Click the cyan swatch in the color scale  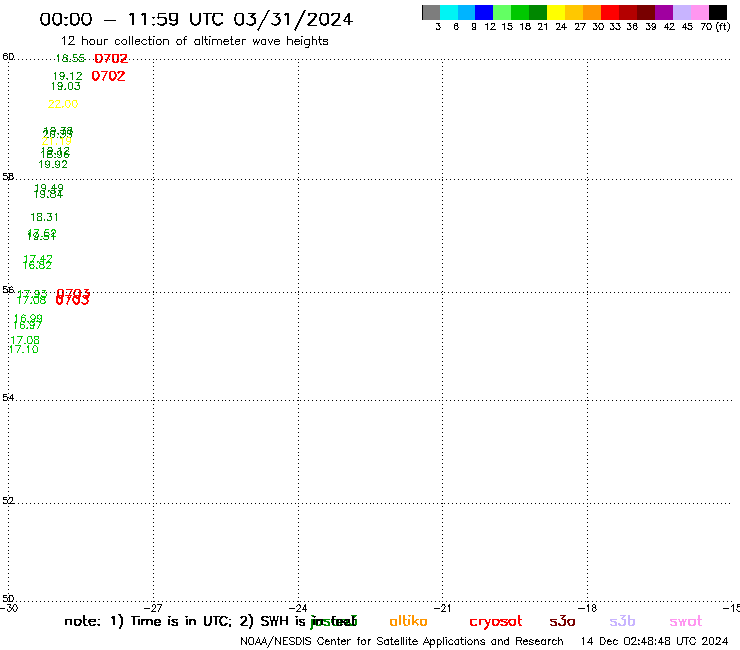pos(449,12)
